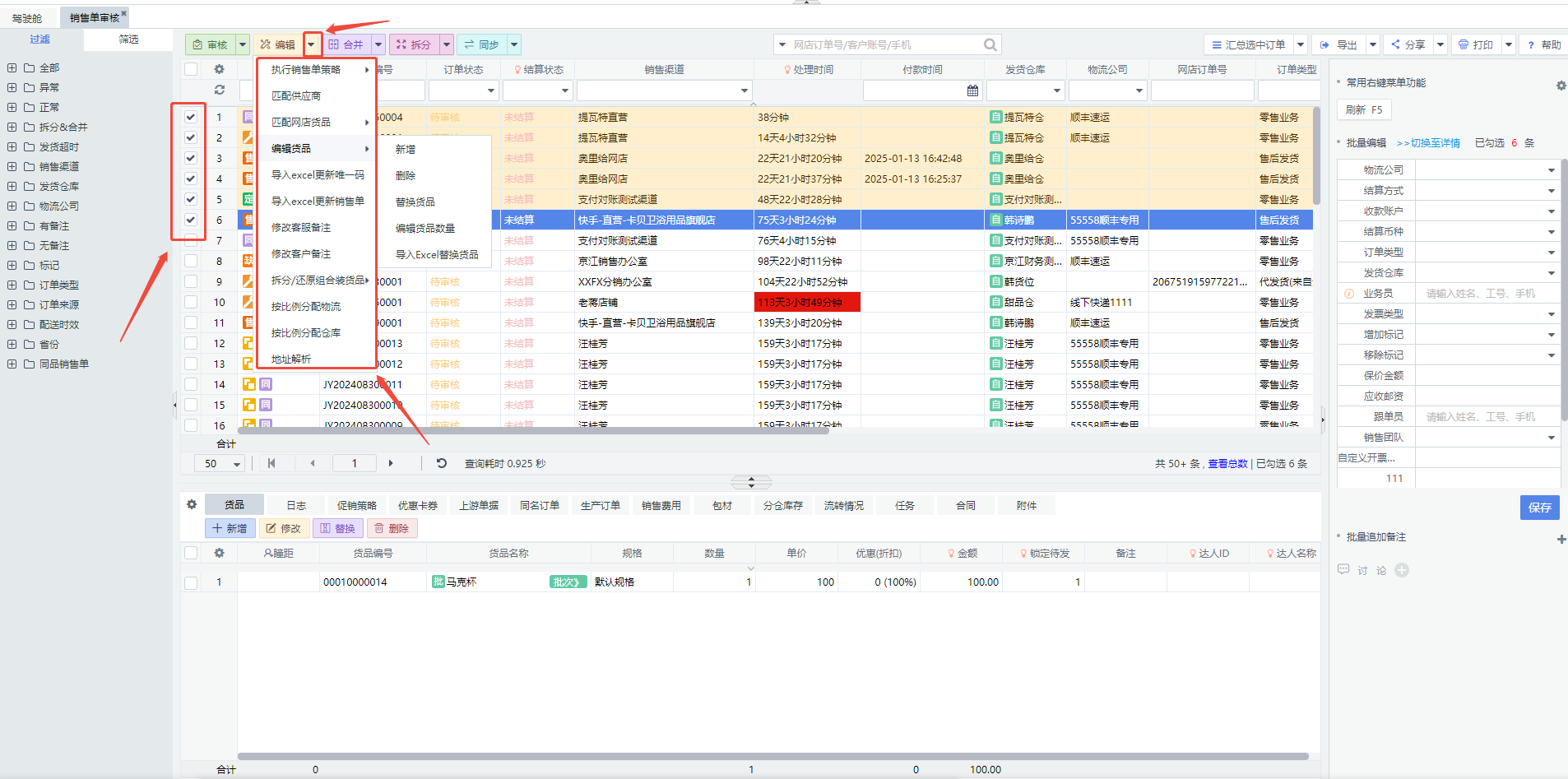Click the blue 保存 button
Viewport: 1568px width, 779px height.
[x=1538, y=508]
